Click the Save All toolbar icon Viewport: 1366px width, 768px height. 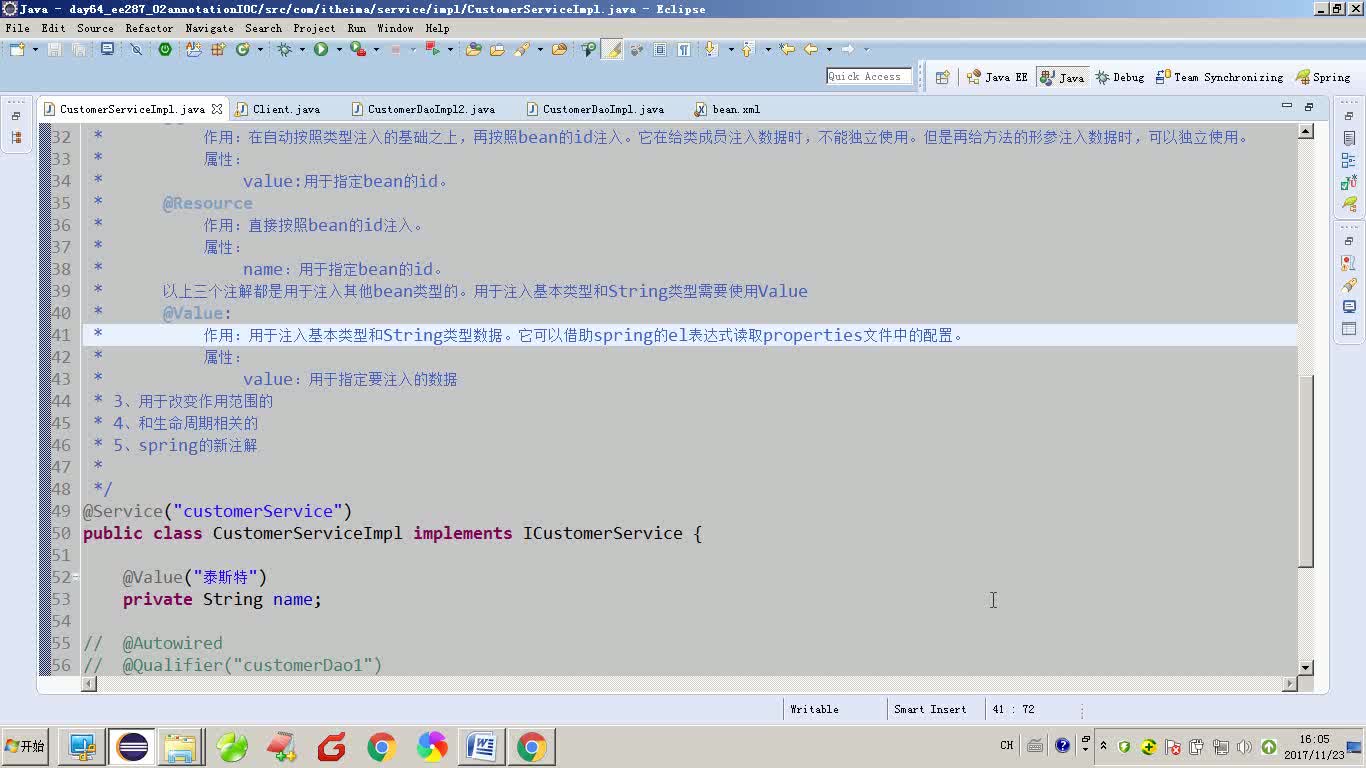click(79, 49)
